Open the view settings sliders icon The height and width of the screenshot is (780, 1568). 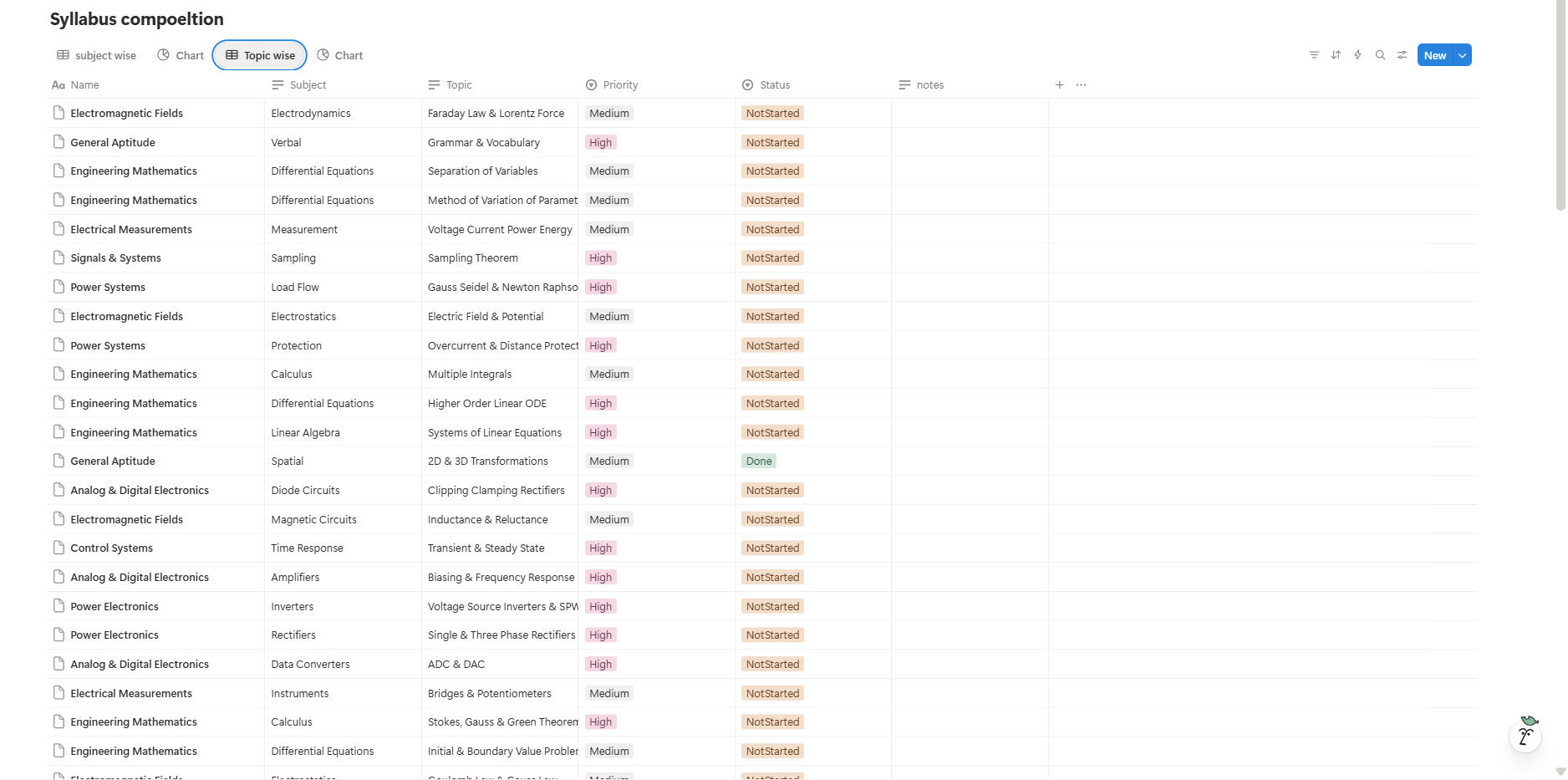[x=1402, y=55]
